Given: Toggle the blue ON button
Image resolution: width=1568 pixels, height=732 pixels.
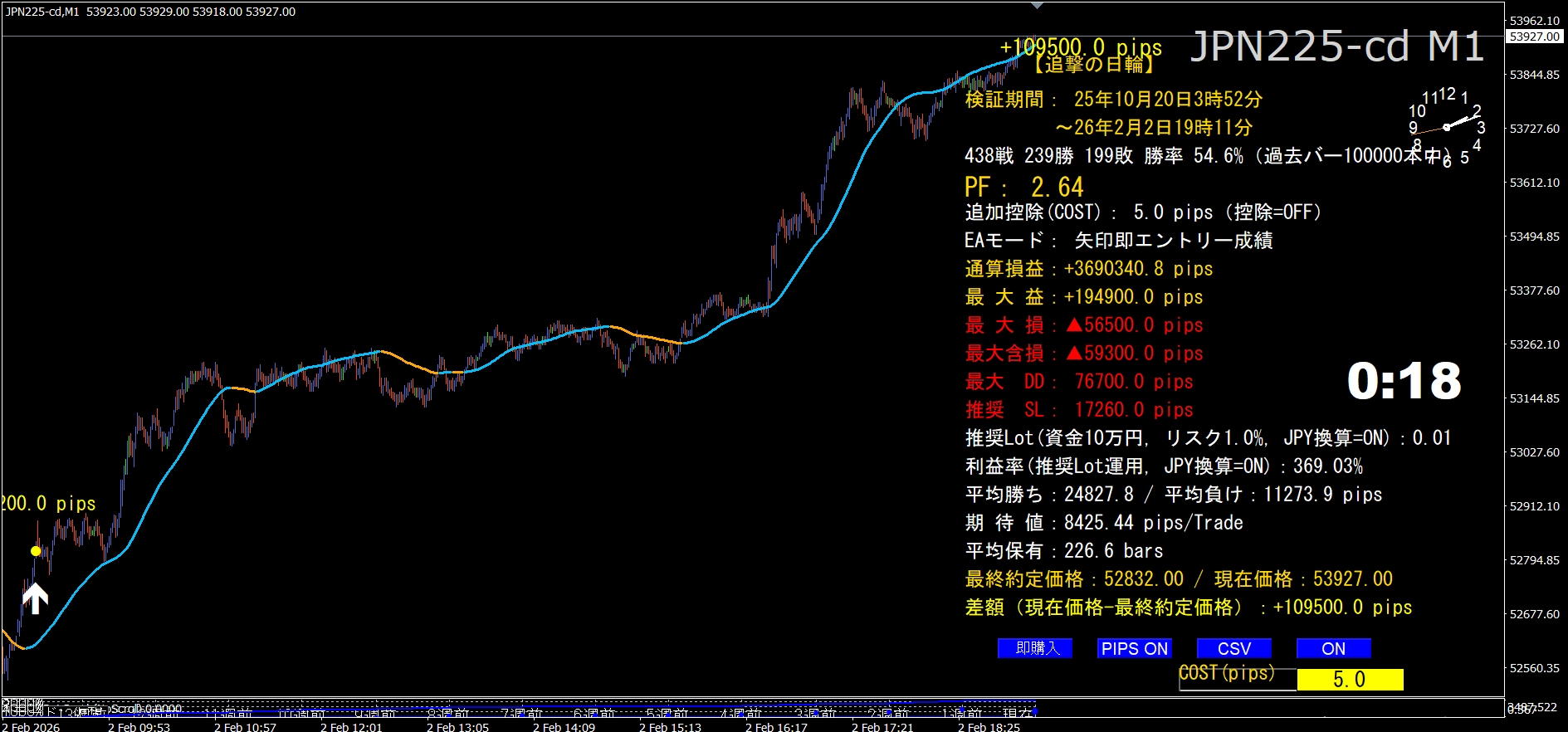Looking at the screenshot, I should pos(1334,648).
